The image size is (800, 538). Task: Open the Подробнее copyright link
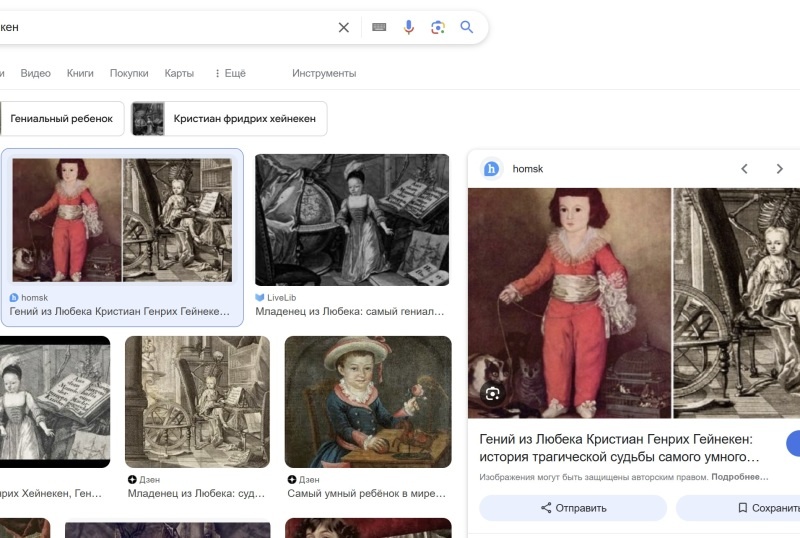pos(739,477)
